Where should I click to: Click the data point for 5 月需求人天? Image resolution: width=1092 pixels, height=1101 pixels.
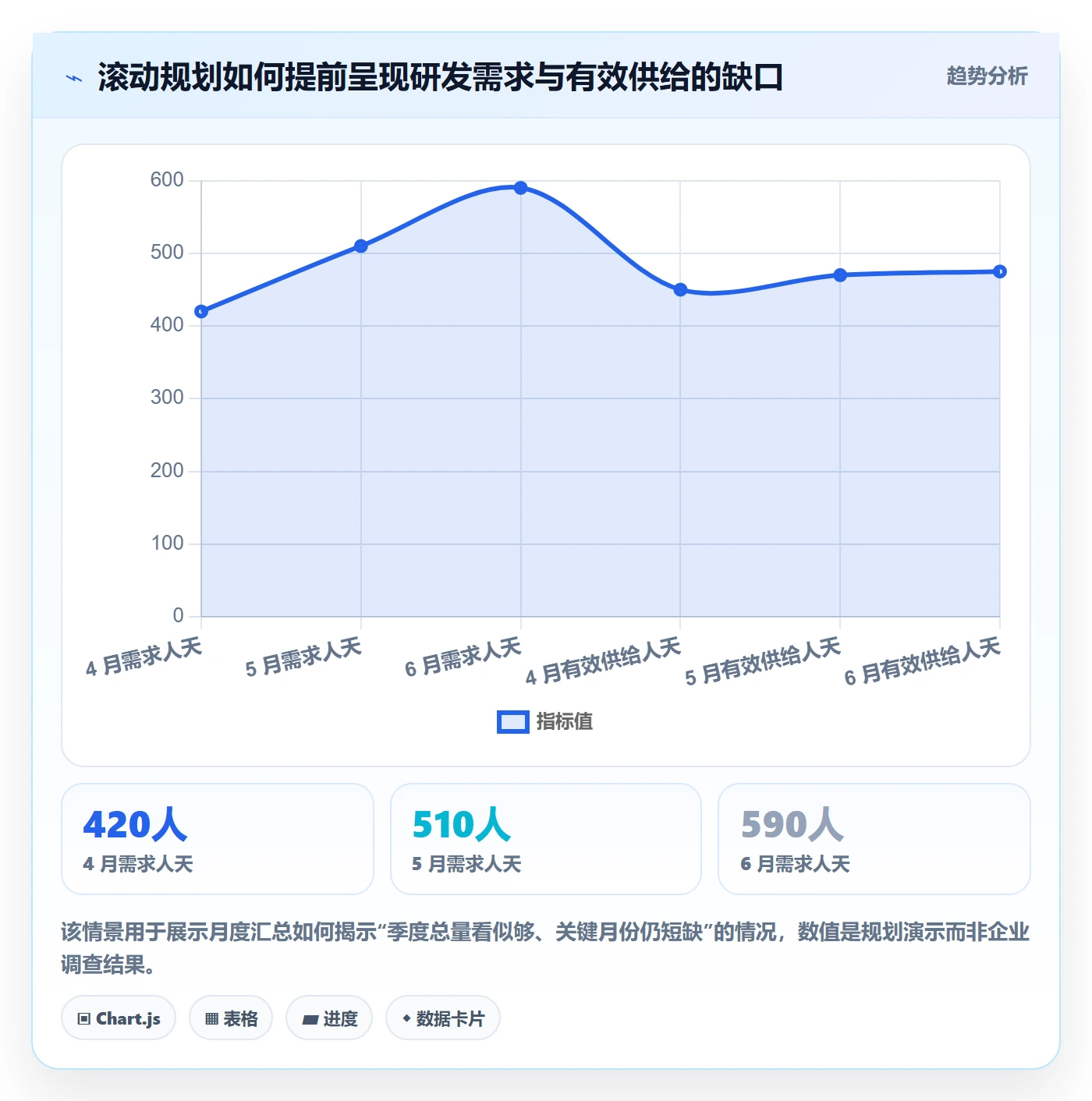(x=361, y=246)
